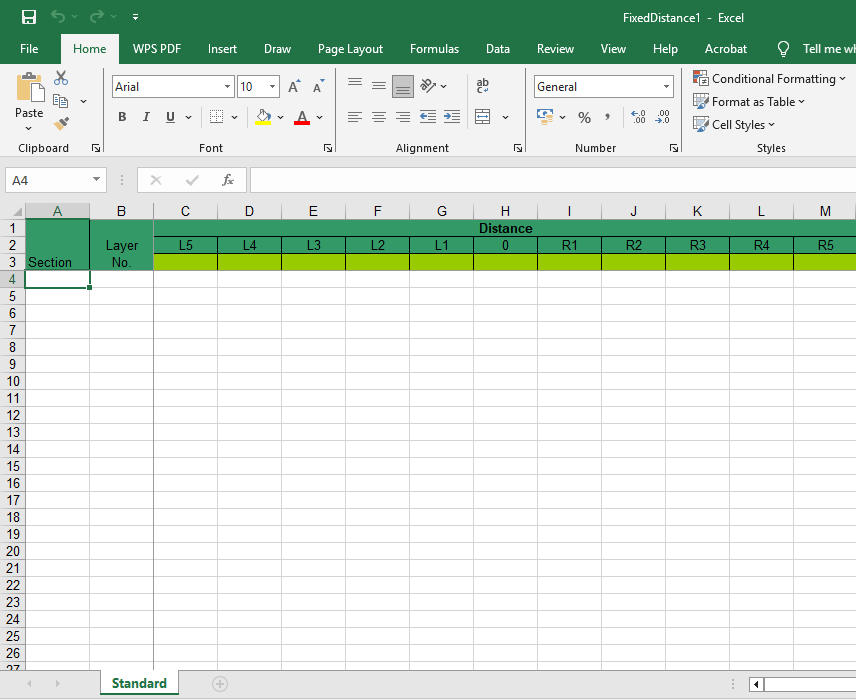Image resolution: width=856 pixels, height=700 pixels.
Task: Click Decrease Indent icon
Action: 427,117
